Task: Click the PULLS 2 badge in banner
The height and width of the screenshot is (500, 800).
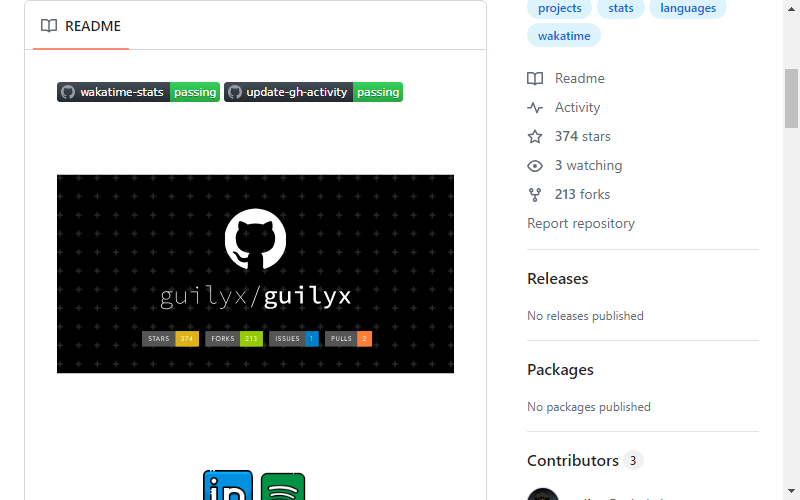Action: pos(348,339)
